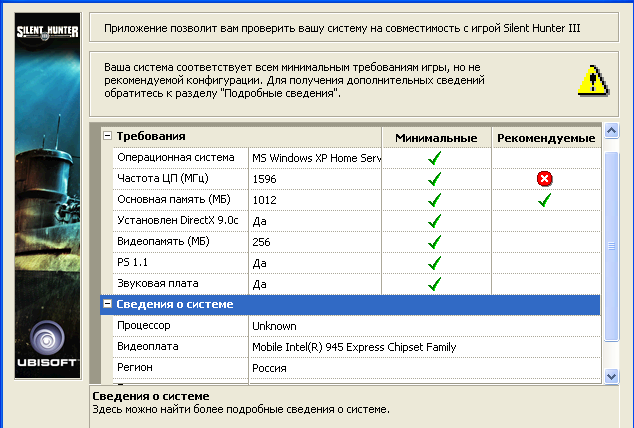The width and height of the screenshot is (634, 428).
Task: Click the green check in Звуковая плата row
Action: 435,284
